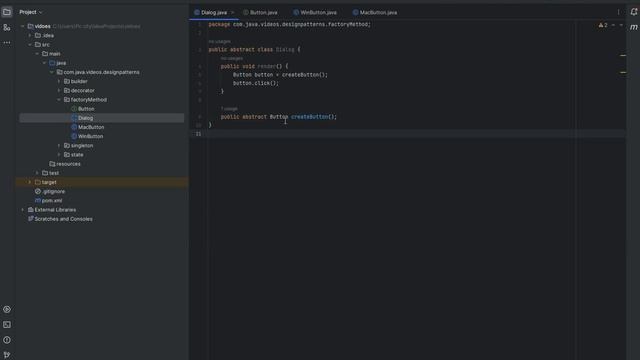640x360 pixels.
Task: Click the 'no usages' hint above class Dialog
Action: 220,42
